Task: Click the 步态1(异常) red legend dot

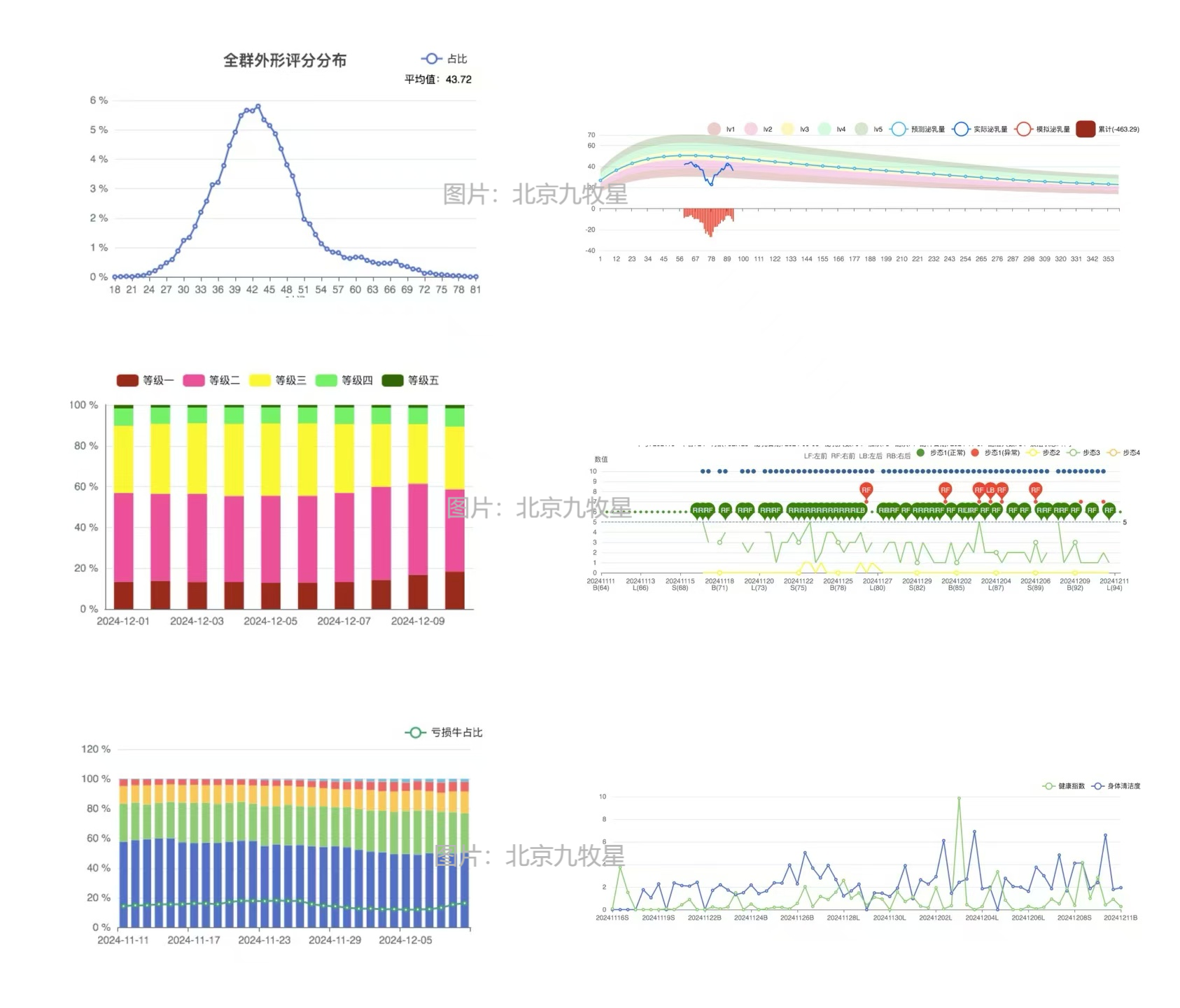Action: [975, 453]
